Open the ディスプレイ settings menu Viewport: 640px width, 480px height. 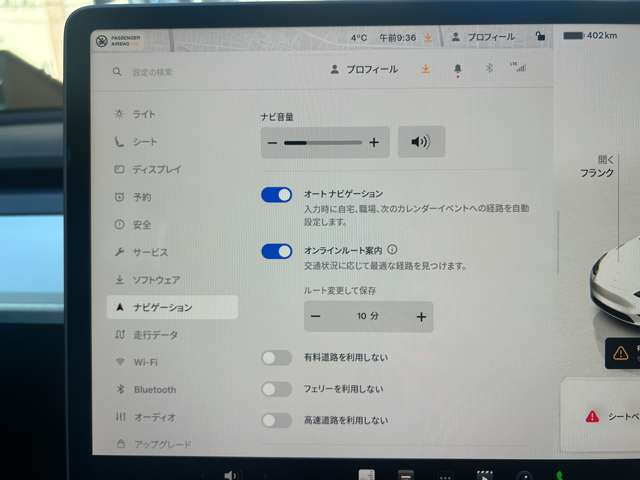tap(156, 170)
